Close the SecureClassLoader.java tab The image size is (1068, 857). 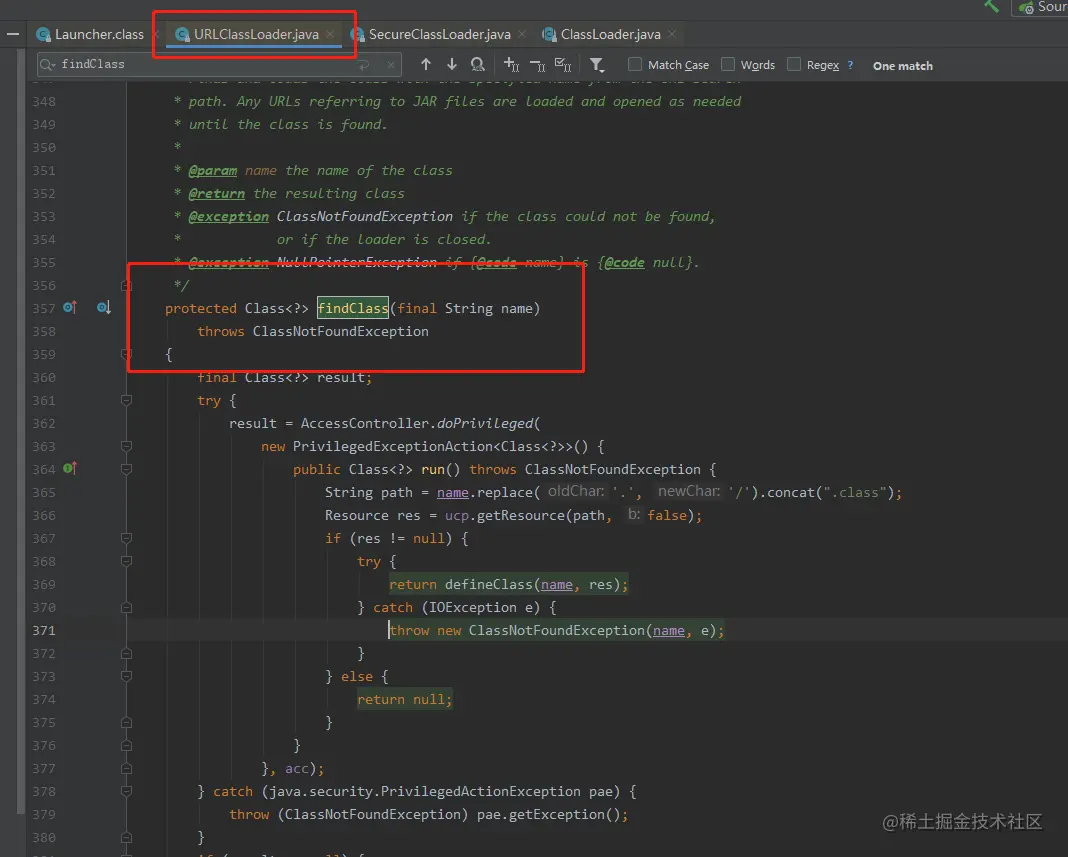point(522,33)
